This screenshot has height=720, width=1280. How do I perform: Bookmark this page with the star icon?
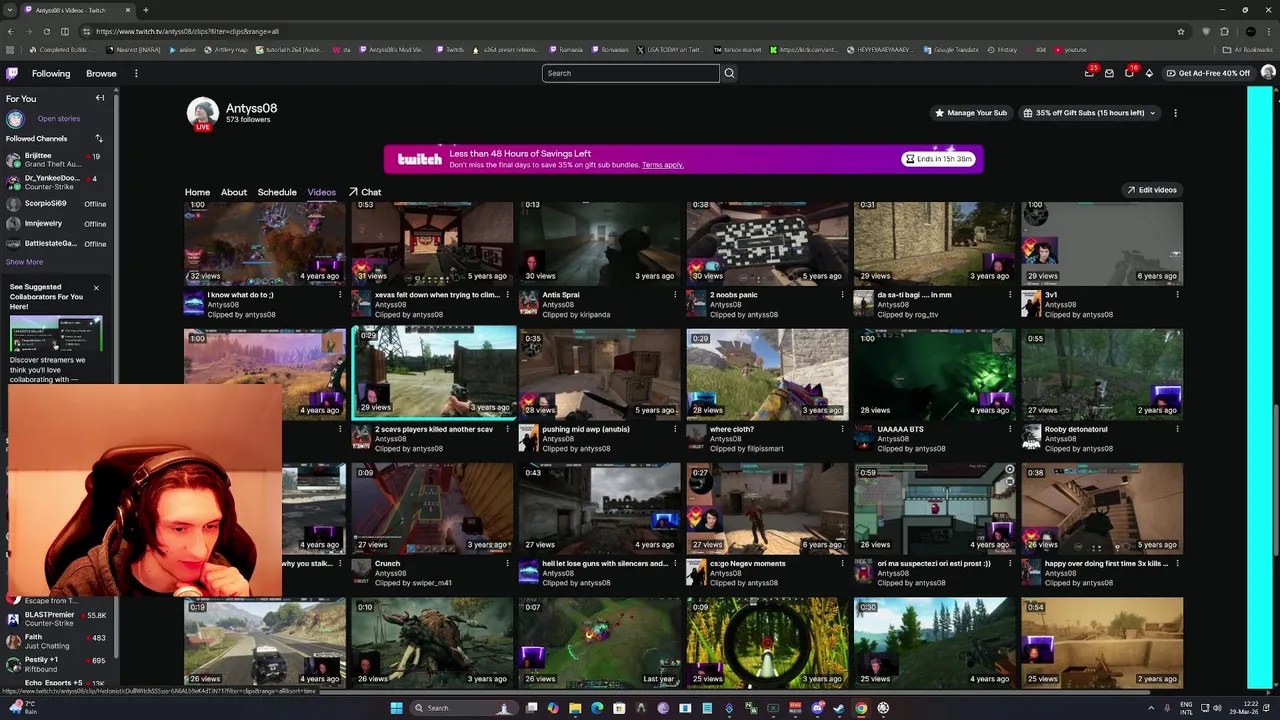tap(1181, 31)
